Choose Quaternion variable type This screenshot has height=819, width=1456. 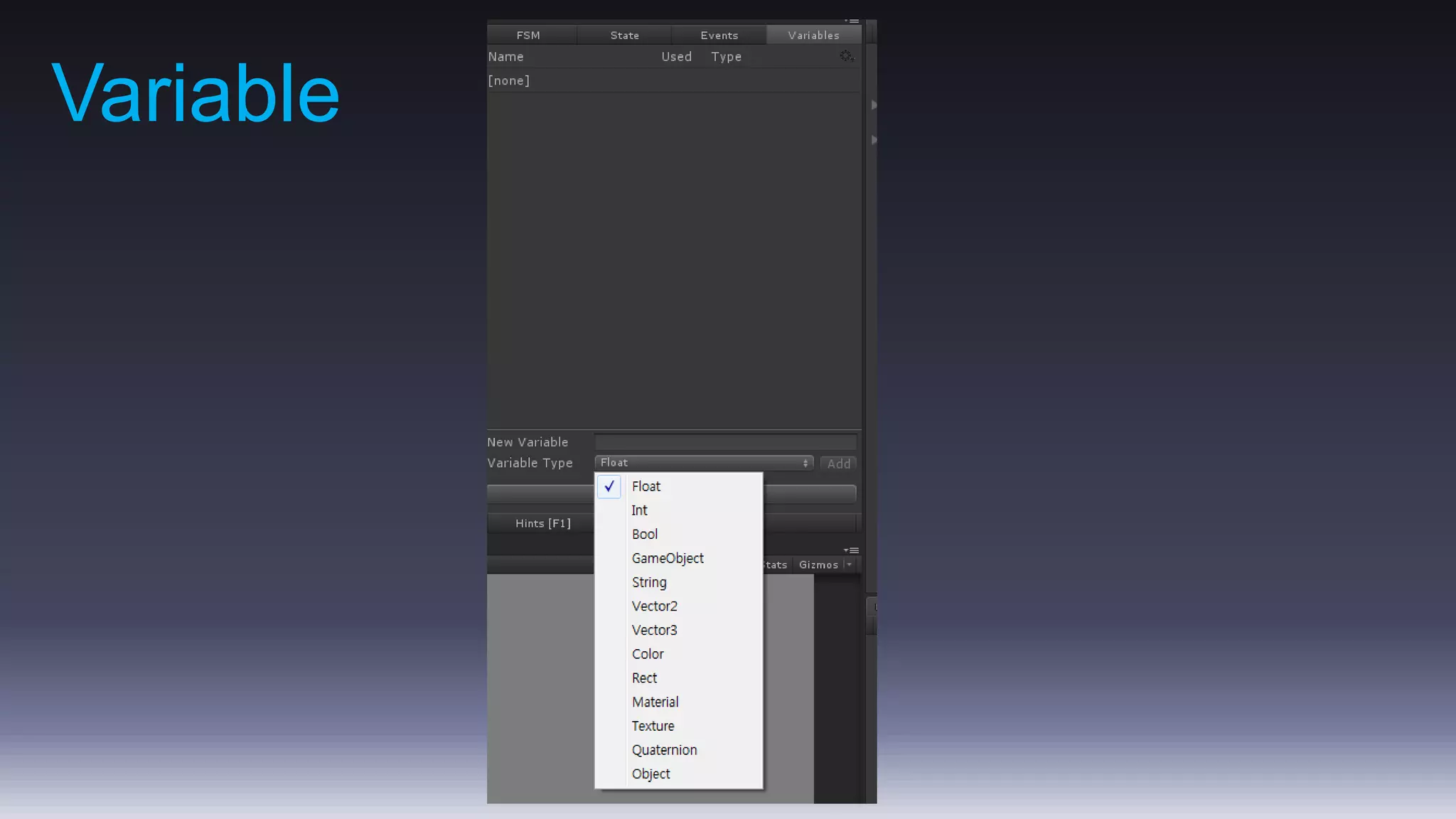[664, 750]
